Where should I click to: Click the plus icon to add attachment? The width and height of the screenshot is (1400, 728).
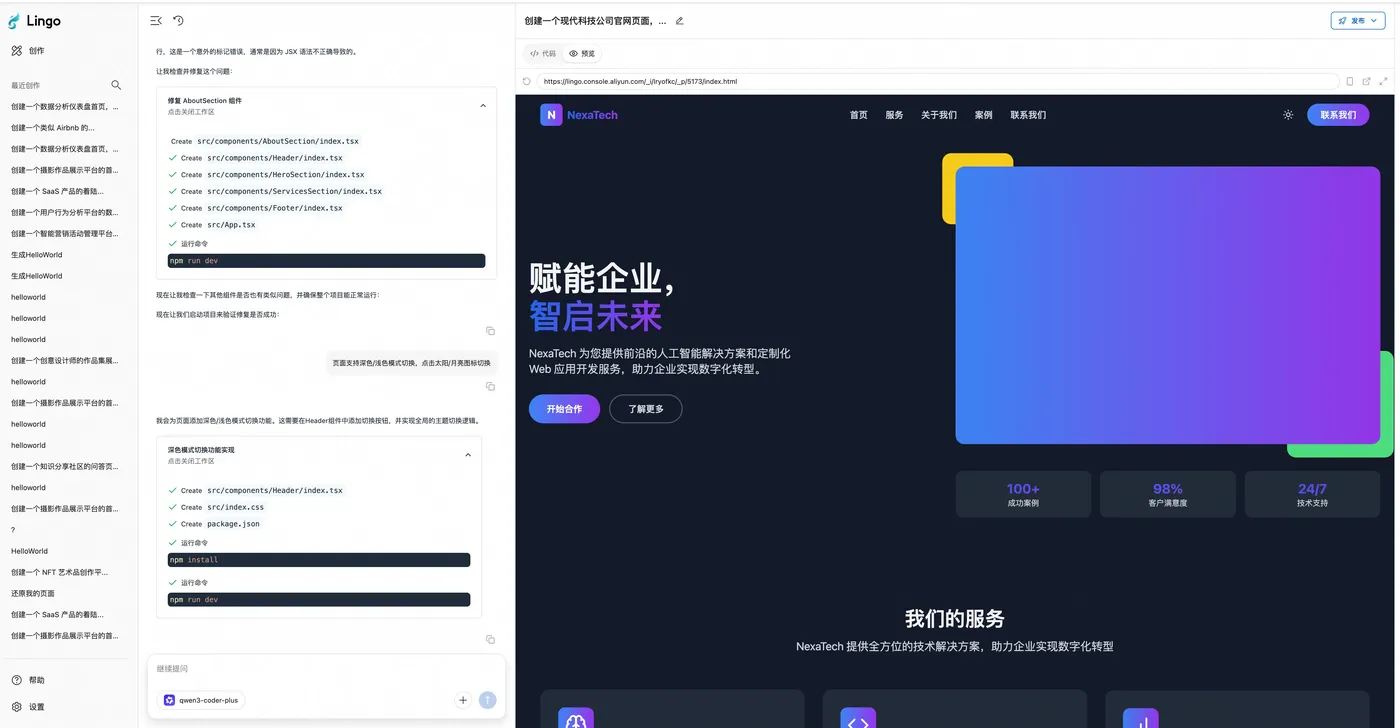click(463, 700)
